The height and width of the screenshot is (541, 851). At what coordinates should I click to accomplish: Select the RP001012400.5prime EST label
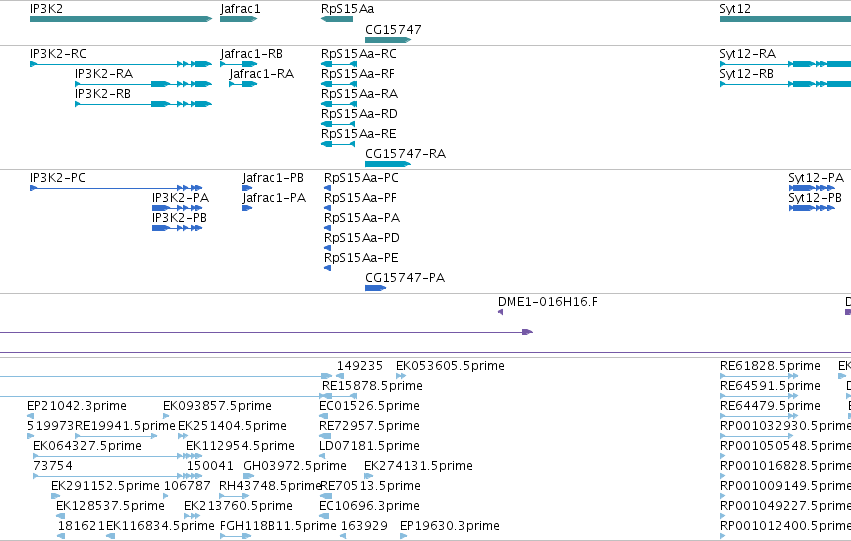tap(785, 527)
